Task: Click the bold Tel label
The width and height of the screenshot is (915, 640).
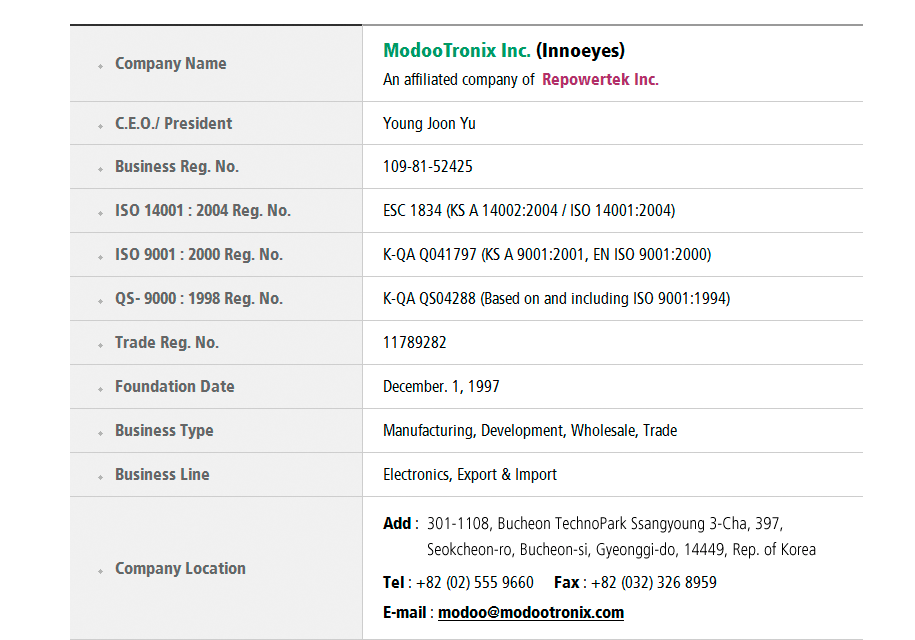Action: 393,583
